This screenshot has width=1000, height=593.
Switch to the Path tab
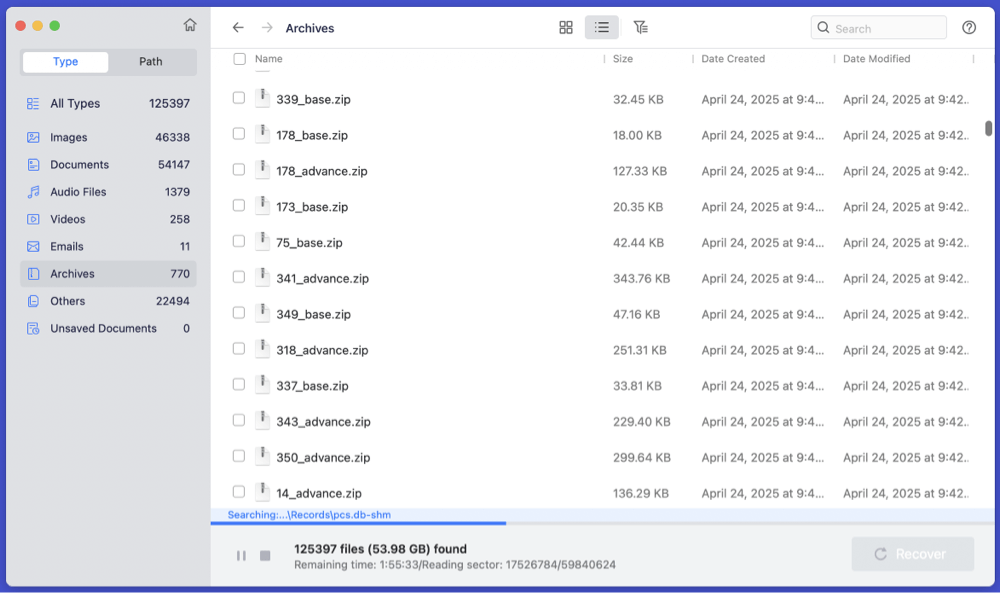click(150, 61)
